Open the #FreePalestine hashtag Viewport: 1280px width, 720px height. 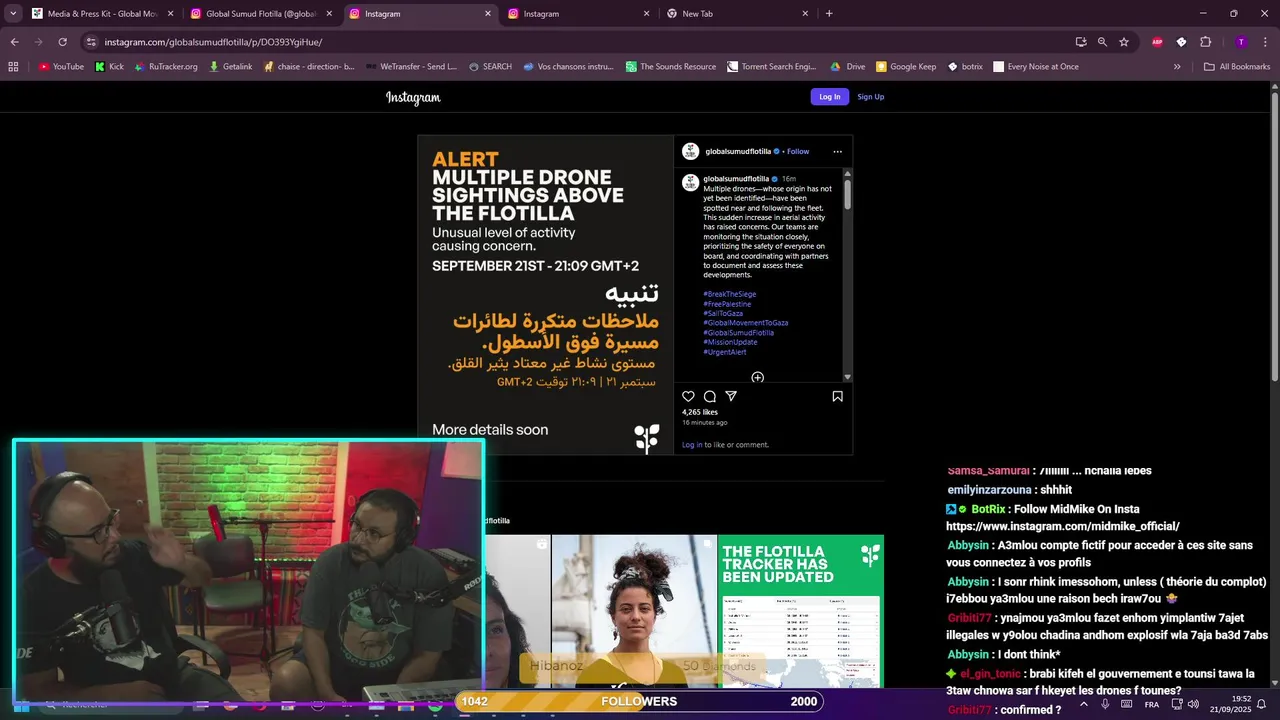(727, 304)
